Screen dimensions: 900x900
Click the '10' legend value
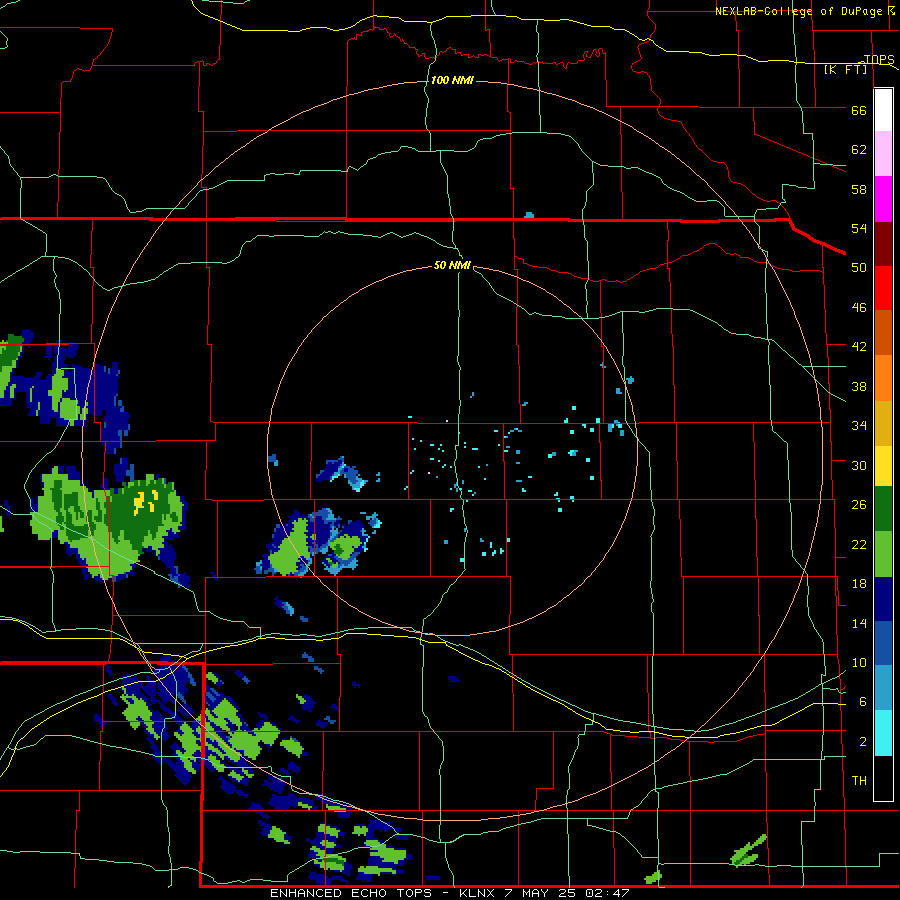[x=859, y=663]
